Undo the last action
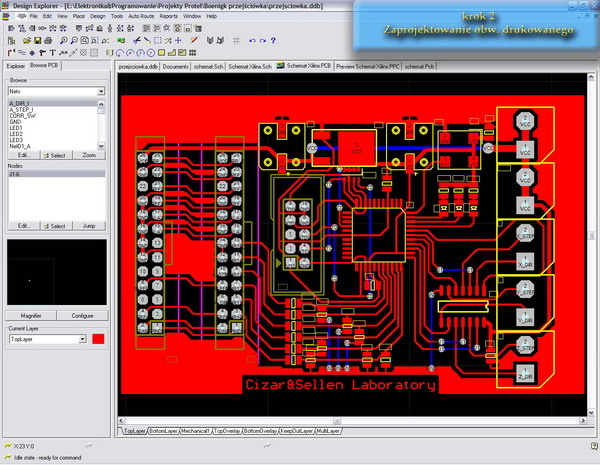This screenshot has width=600, height=465. coord(252,40)
